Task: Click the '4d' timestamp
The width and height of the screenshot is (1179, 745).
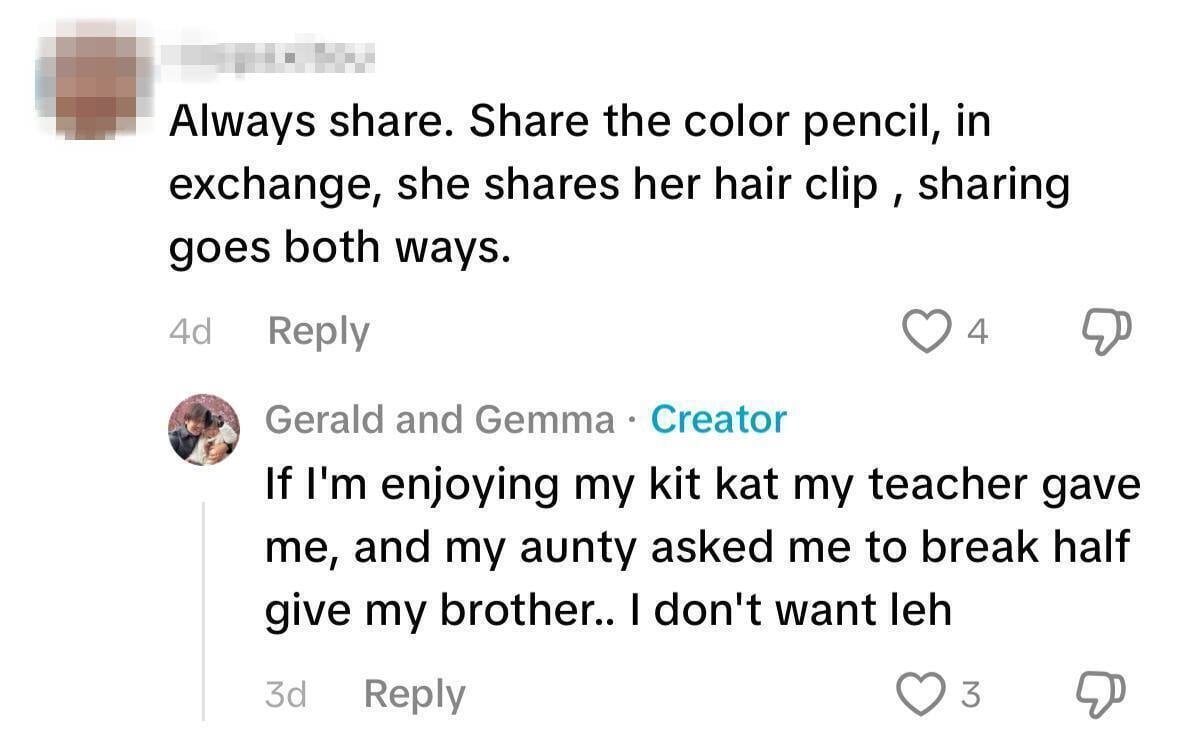Action: (x=190, y=332)
